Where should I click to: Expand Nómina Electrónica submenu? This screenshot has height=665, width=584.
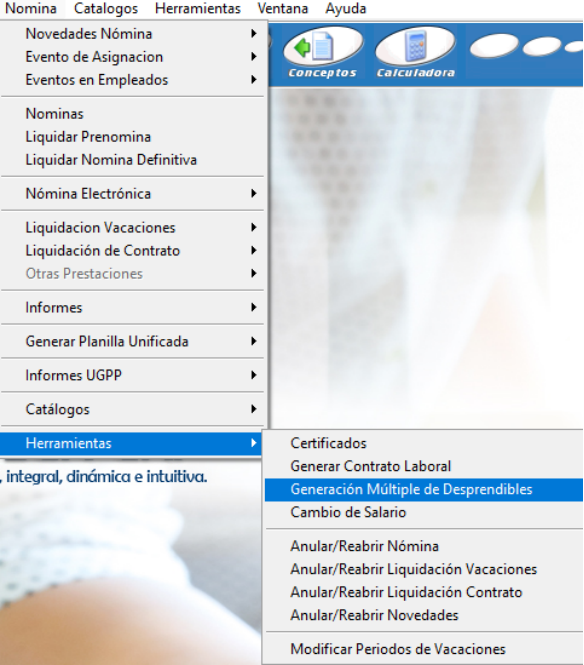click(132, 193)
